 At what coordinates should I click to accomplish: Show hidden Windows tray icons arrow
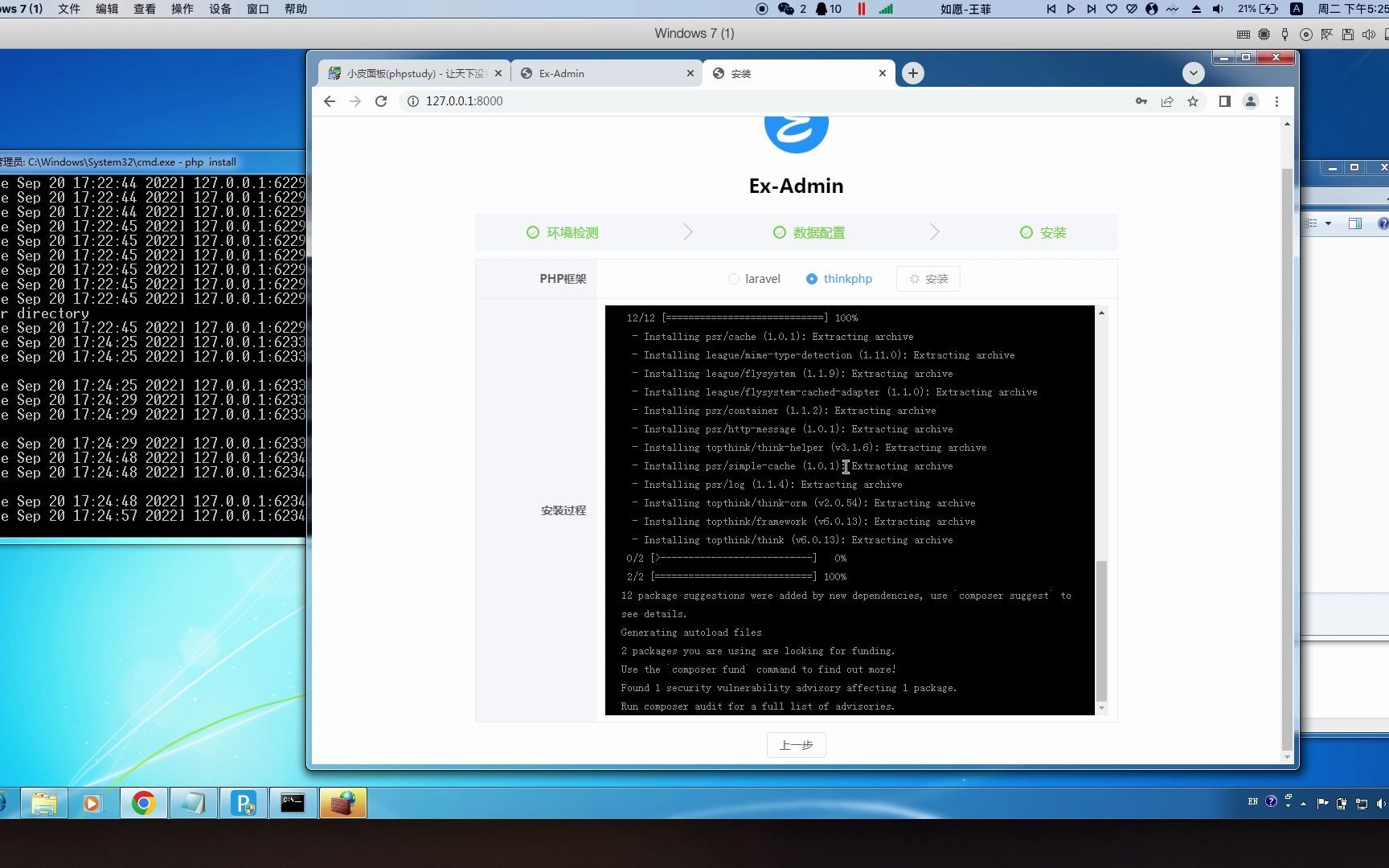coord(1303,803)
